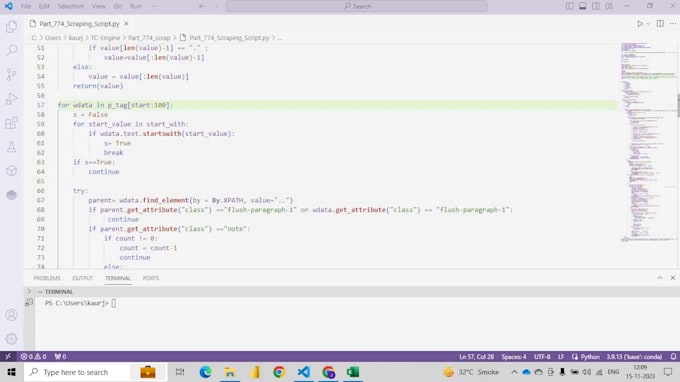Select interpreter 3.9.13 ('base': conda)
Viewport: 680px width, 382px height.
click(634, 356)
